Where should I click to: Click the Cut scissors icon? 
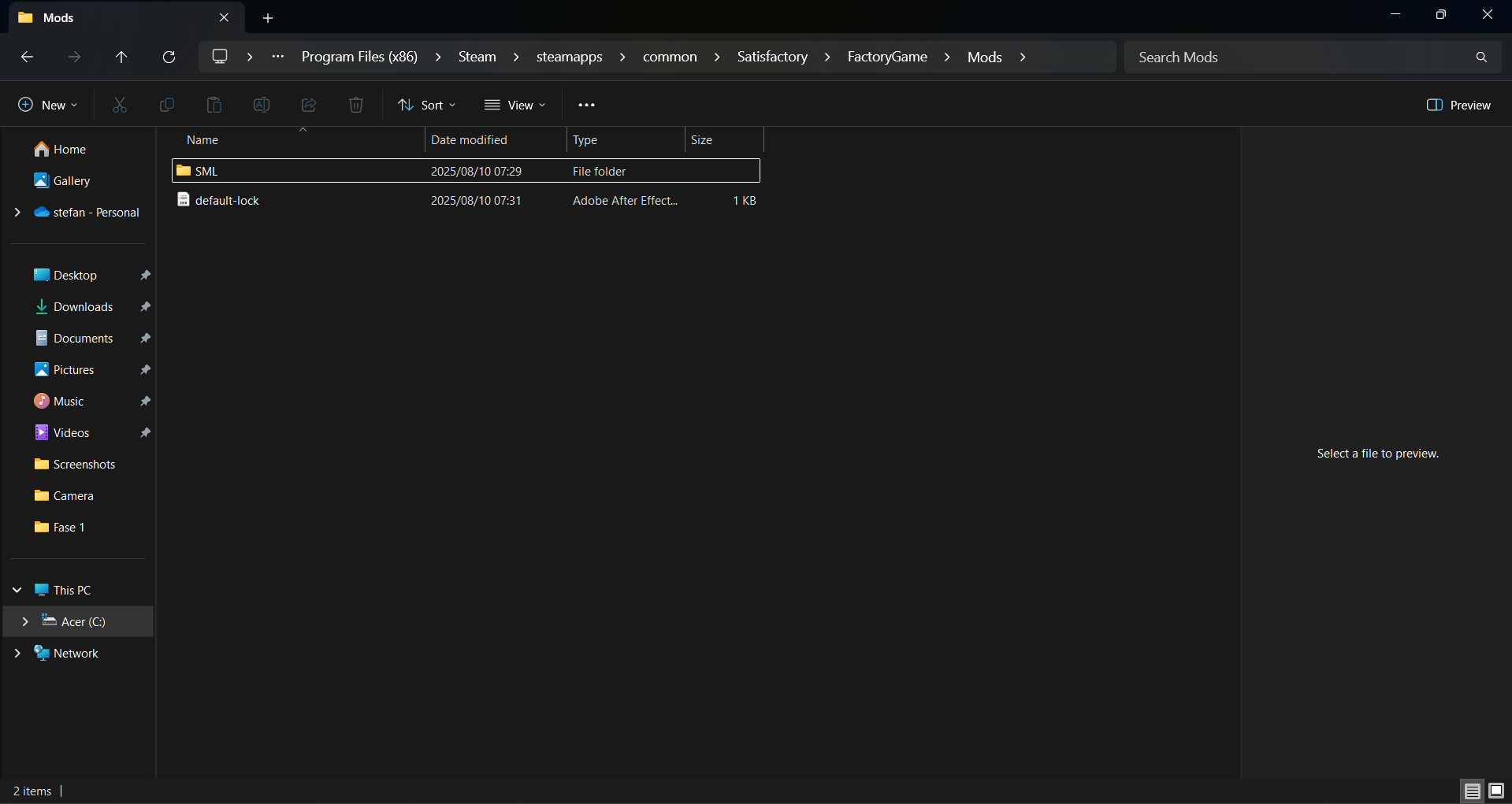coord(120,105)
